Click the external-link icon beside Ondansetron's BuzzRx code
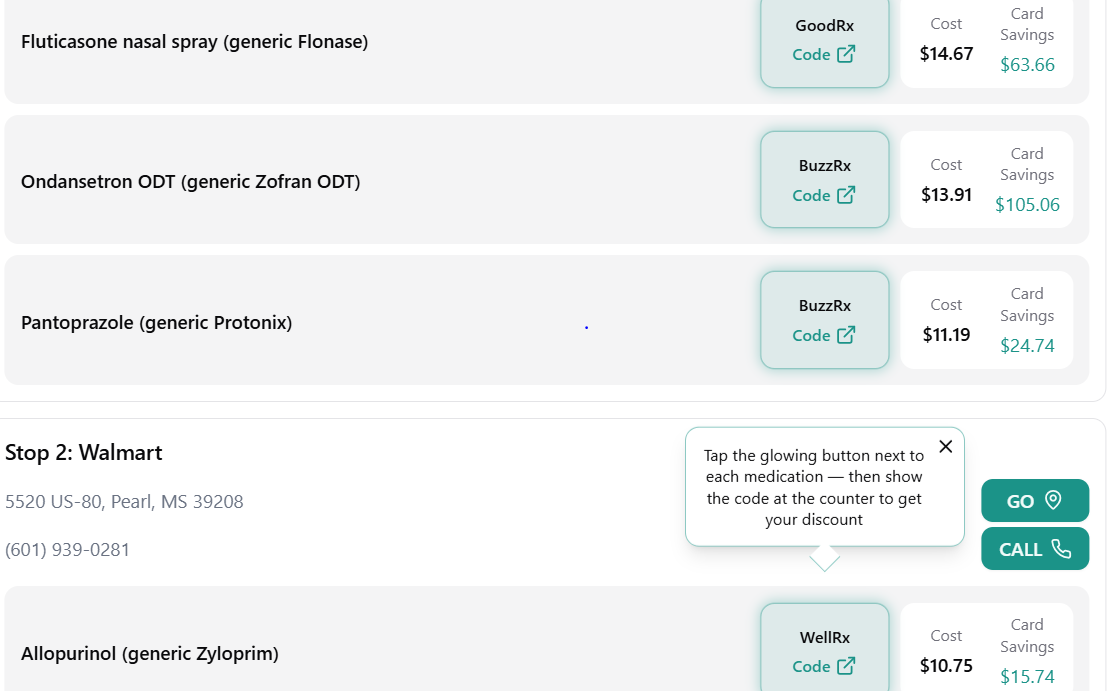The image size is (1118, 691). pyautogui.click(x=846, y=195)
